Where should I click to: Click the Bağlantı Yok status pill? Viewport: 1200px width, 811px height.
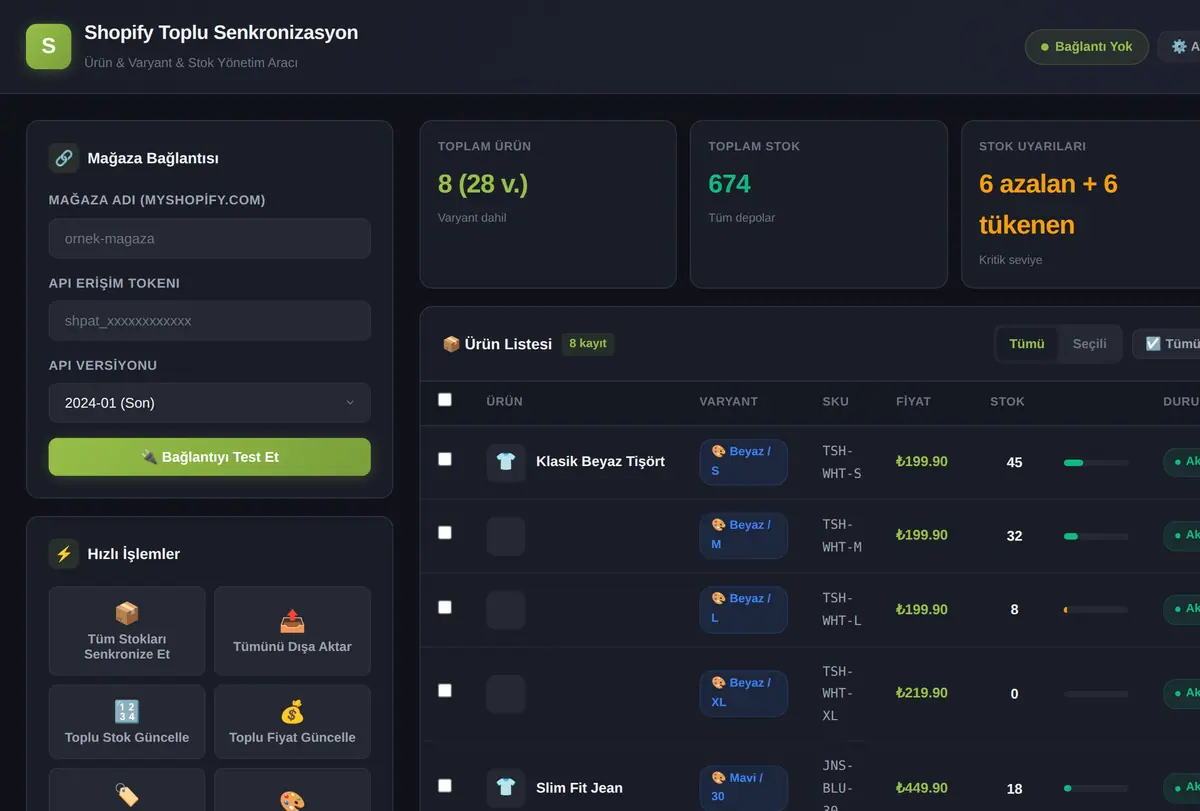pos(1087,47)
